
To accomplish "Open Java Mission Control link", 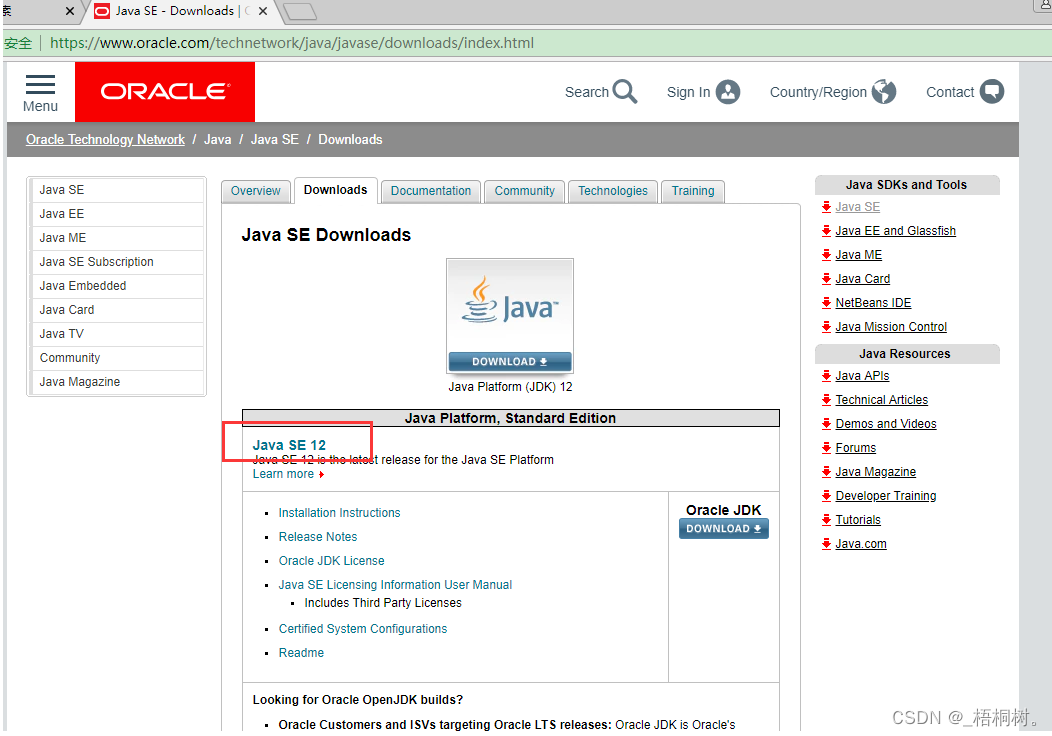I will [x=891, y=327].
